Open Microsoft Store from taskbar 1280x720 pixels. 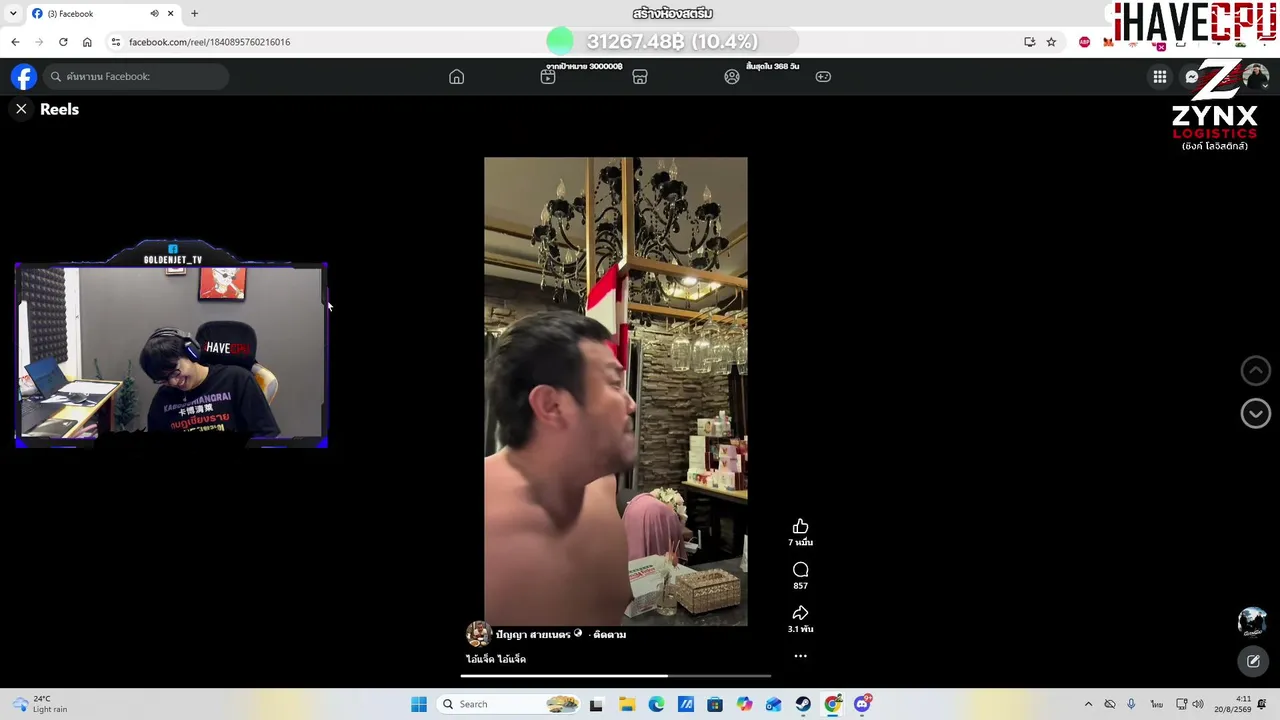pos(715,704)
